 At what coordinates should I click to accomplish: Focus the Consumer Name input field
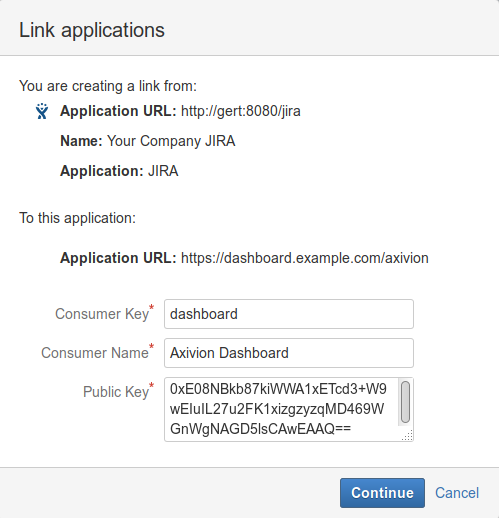pyautogui.click(x=289, y=353)
